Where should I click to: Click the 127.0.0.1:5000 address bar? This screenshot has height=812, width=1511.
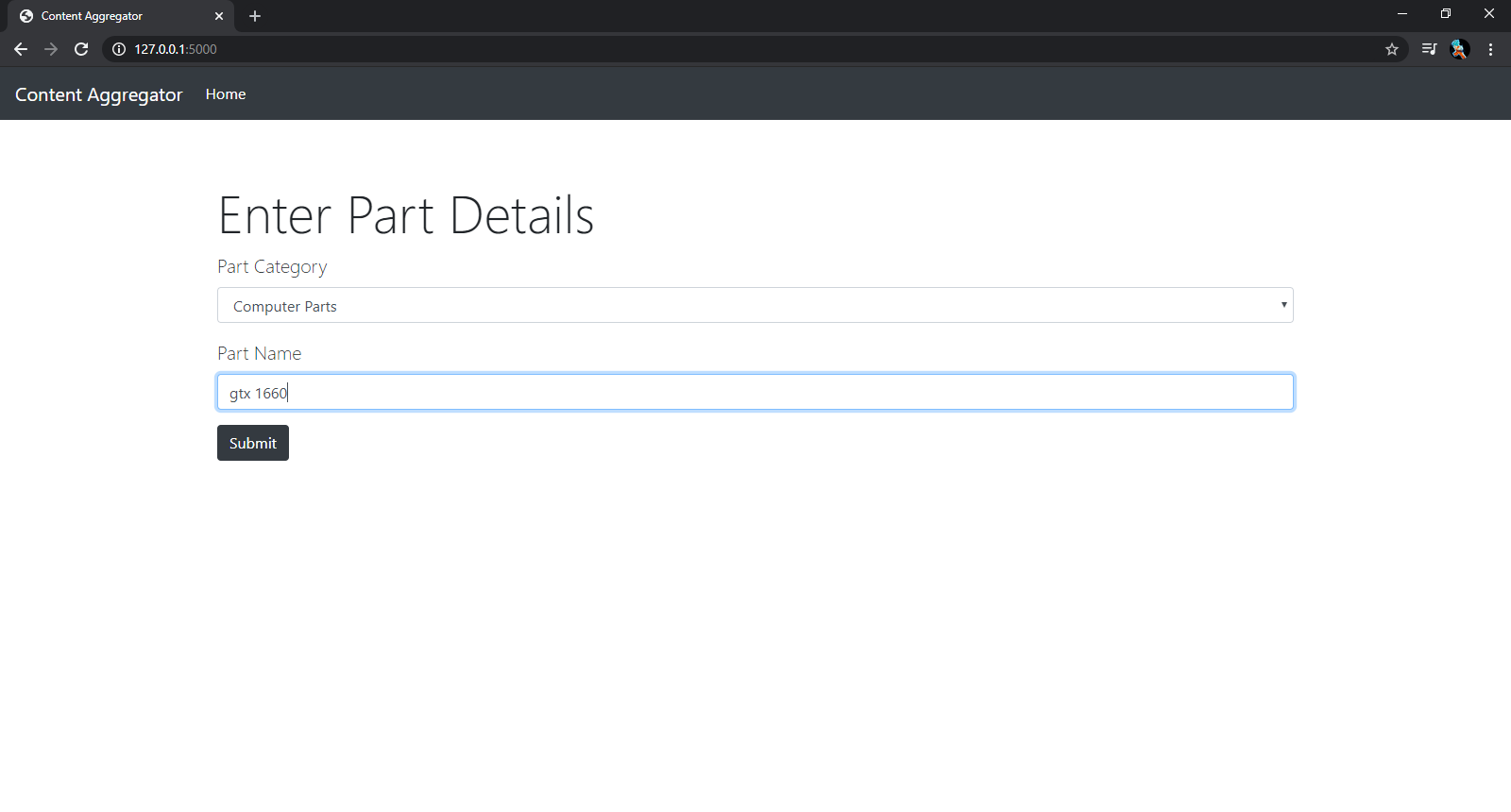point(746,49)
